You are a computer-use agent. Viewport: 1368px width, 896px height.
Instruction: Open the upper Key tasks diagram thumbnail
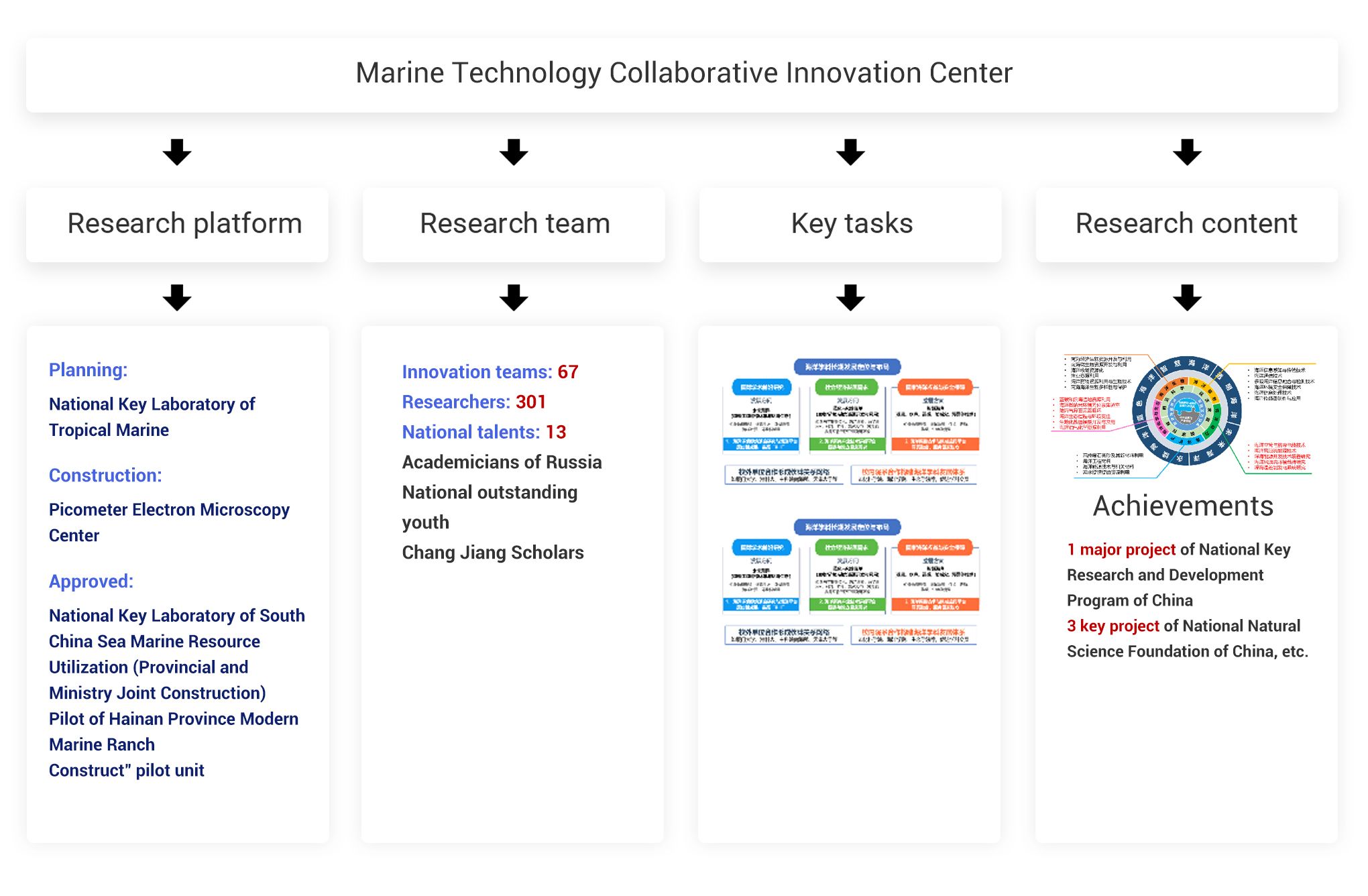[x=850, y=422]
